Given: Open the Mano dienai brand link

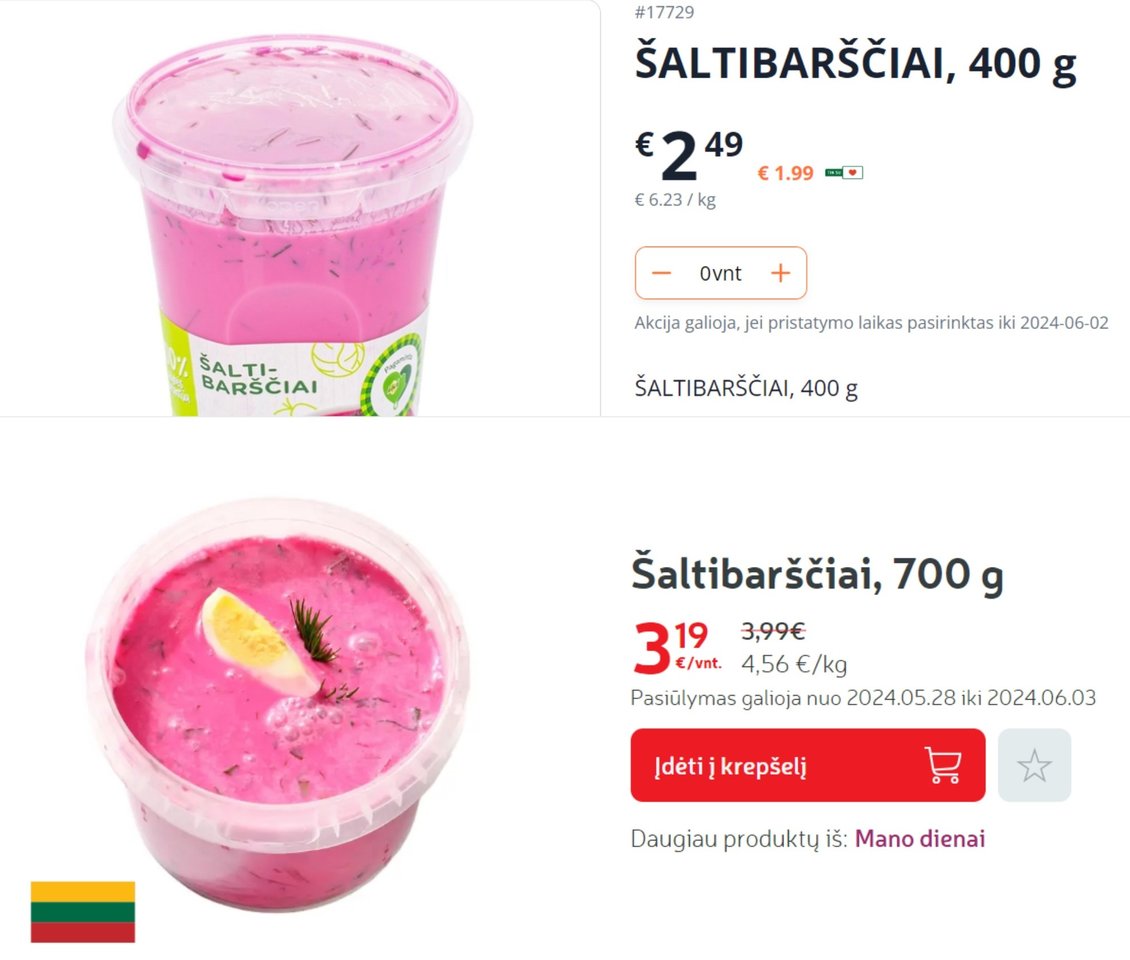Looking at the screenshot, I should [x=920, y=839].
